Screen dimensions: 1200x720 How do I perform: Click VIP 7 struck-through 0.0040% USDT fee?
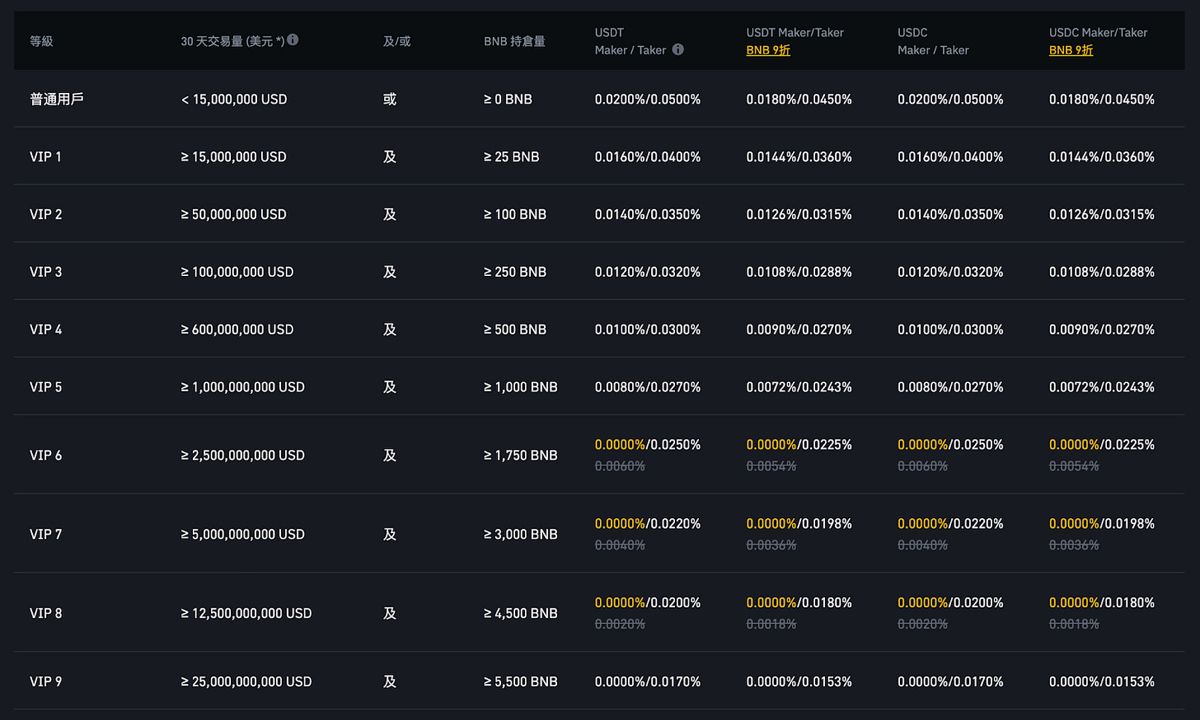click(620, 545)
